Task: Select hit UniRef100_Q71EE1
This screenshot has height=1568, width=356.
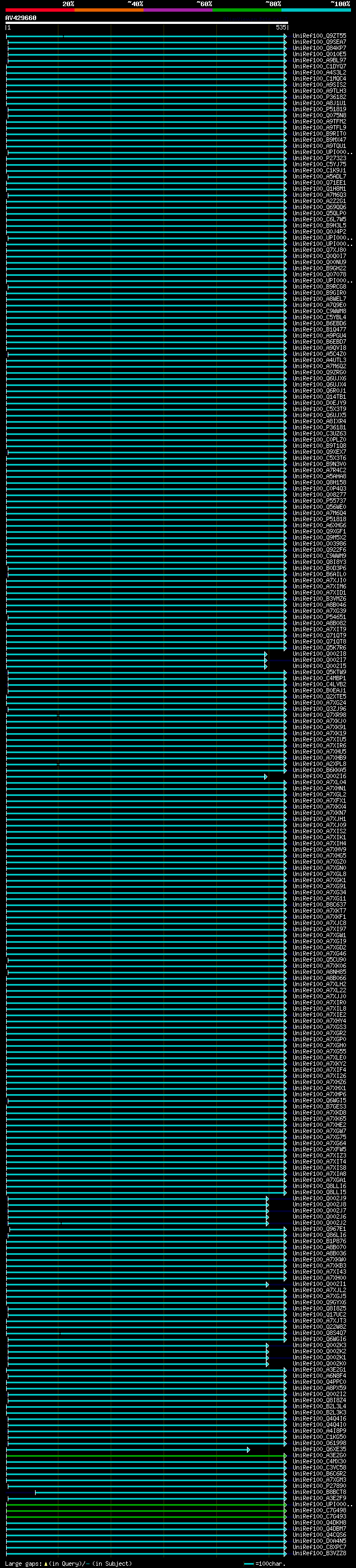Action: click(x=319, y=182)
